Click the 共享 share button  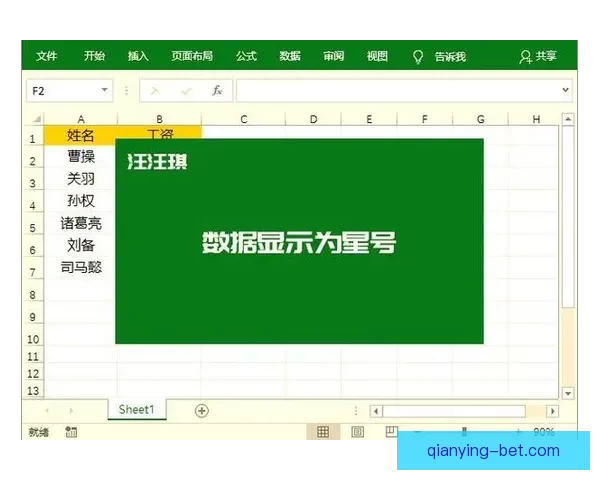[x=538, y=57]
